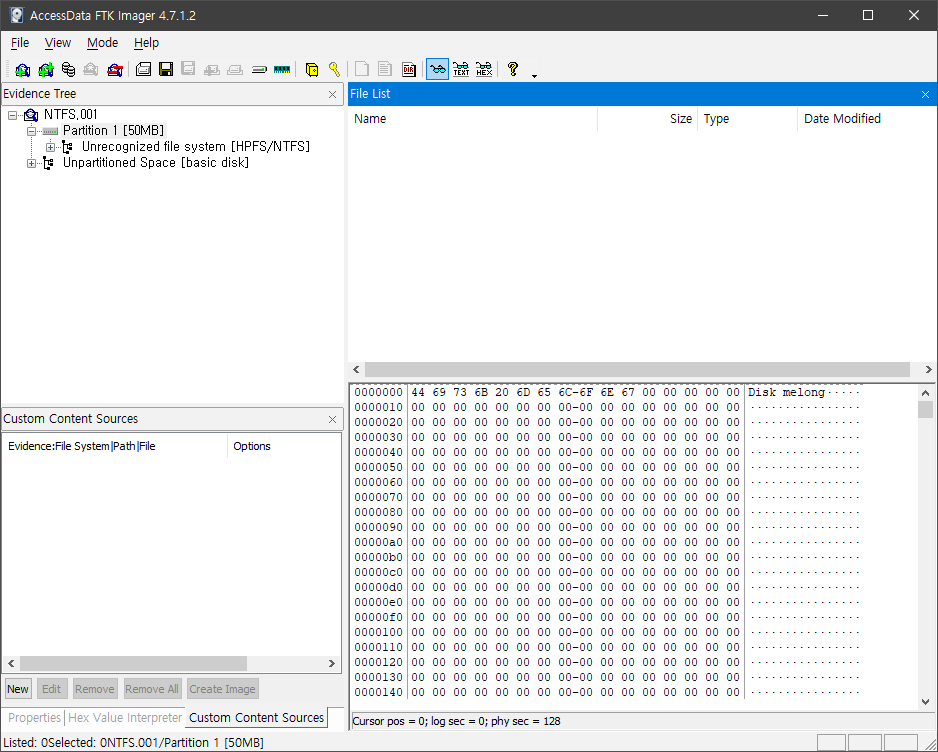Viewport: 938px width, 752px height.
Task: Select Partition 1 [50MB] tree item
Action: (113, 130)
